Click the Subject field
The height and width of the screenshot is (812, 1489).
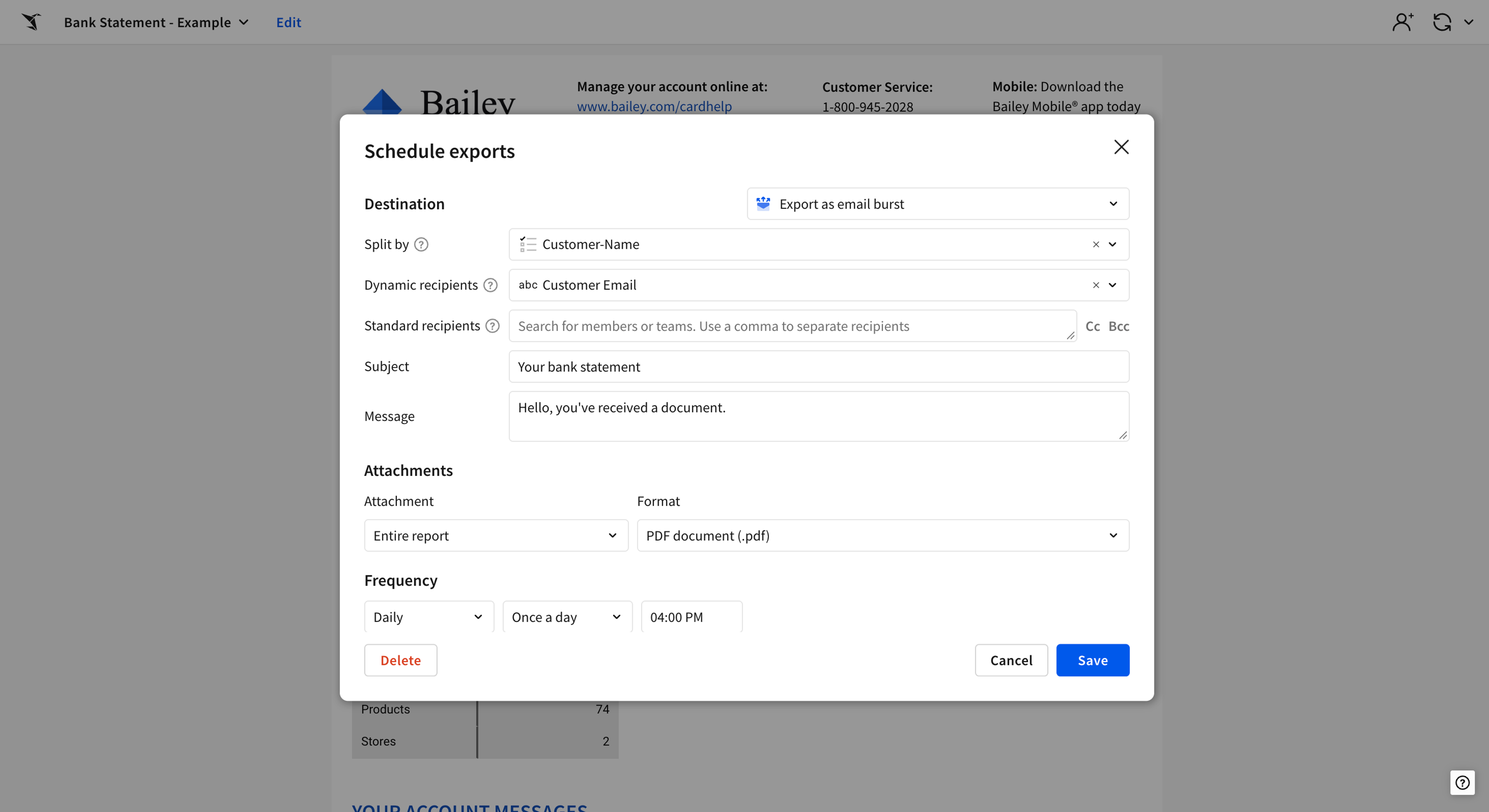tap(819, 366)
